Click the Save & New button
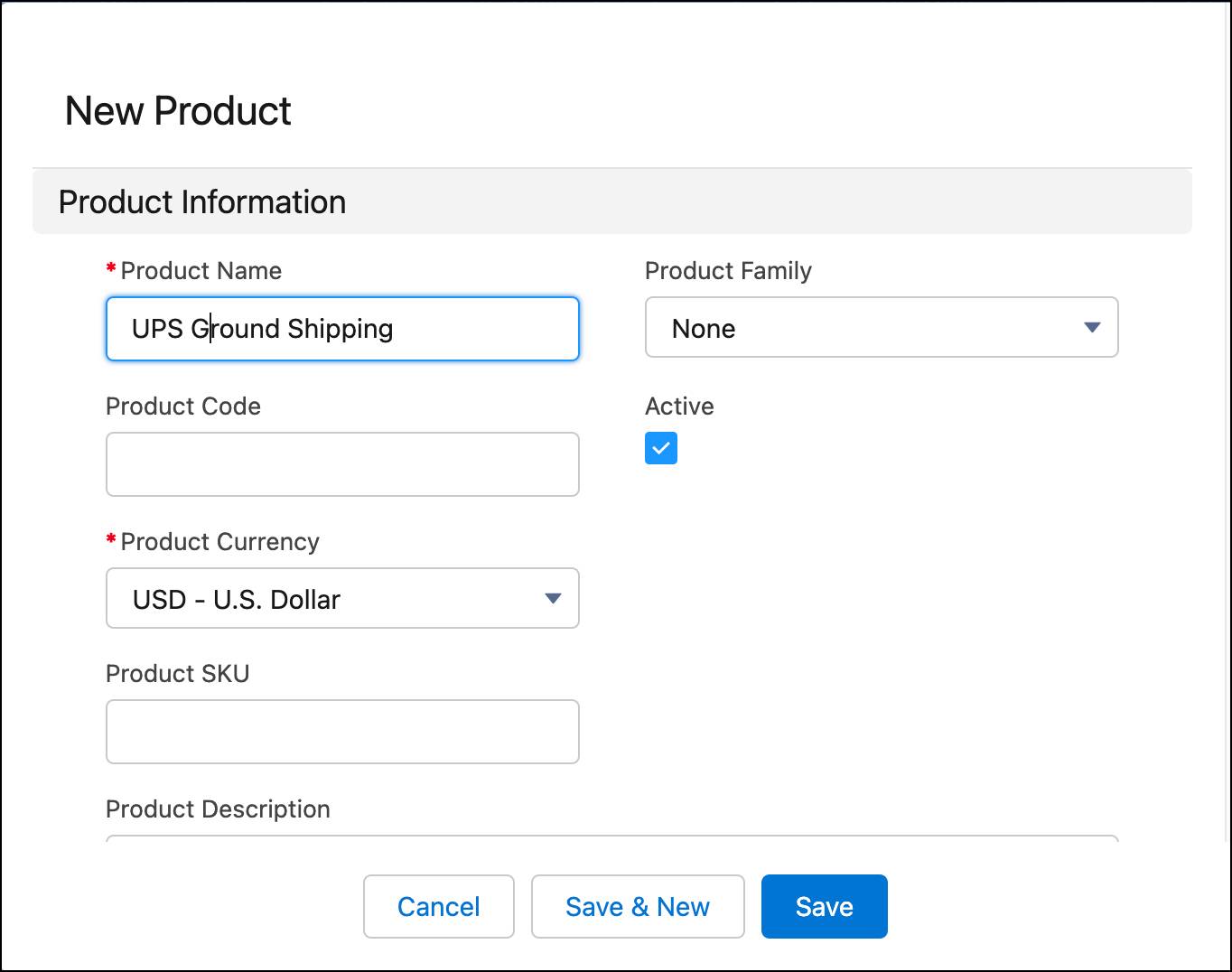The image size is (1232, 972). pos(638,906)
